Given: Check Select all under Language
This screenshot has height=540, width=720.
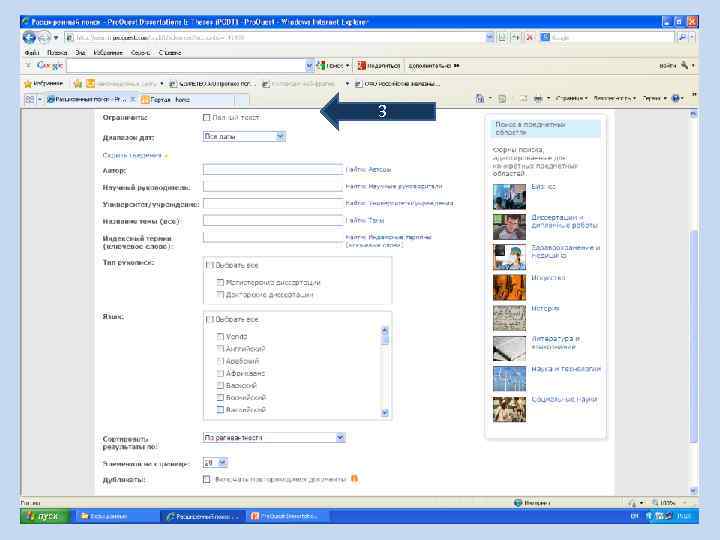Looking at the screenshot, I should [209, 319].
